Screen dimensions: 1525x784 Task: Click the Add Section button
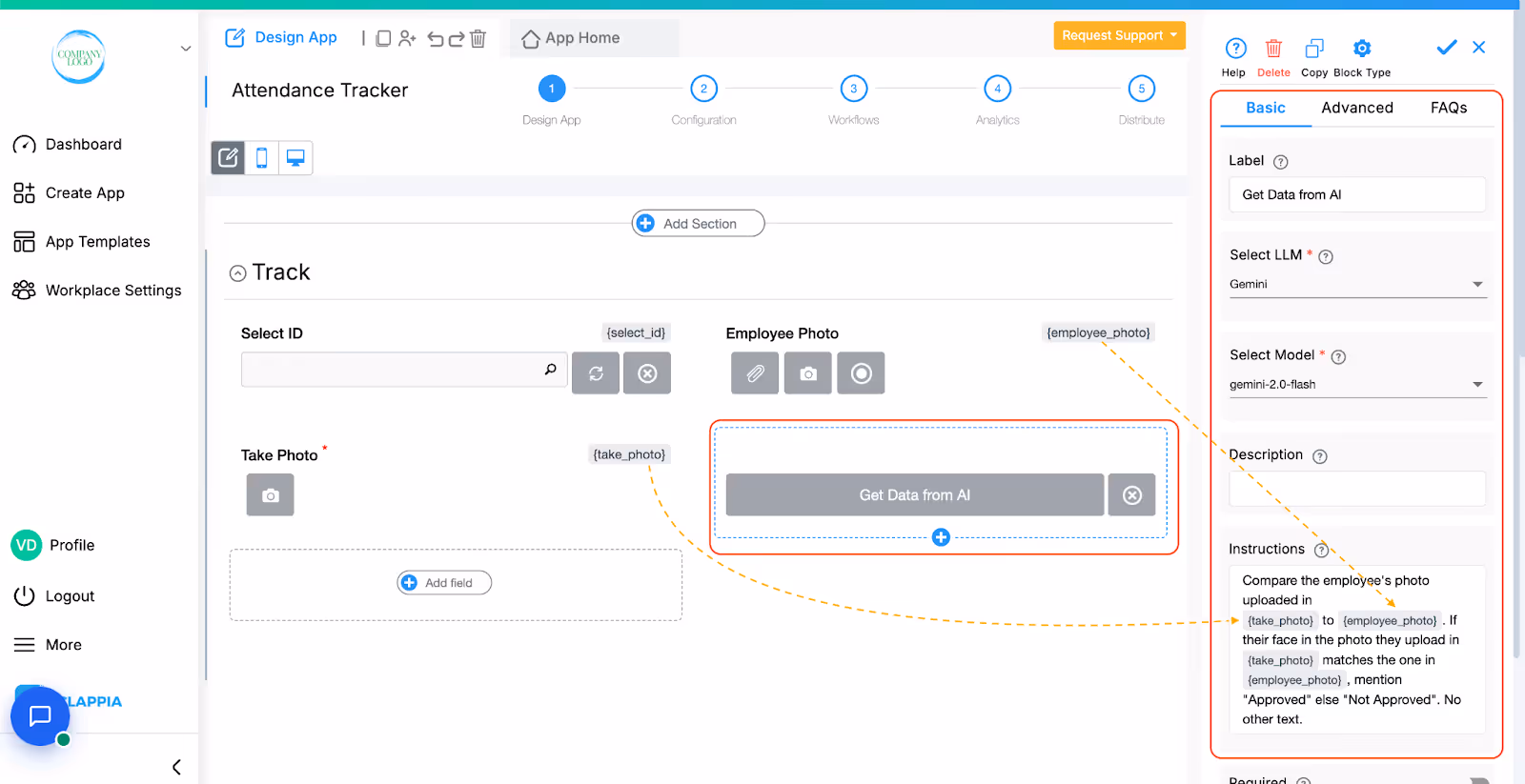point(699,224)
